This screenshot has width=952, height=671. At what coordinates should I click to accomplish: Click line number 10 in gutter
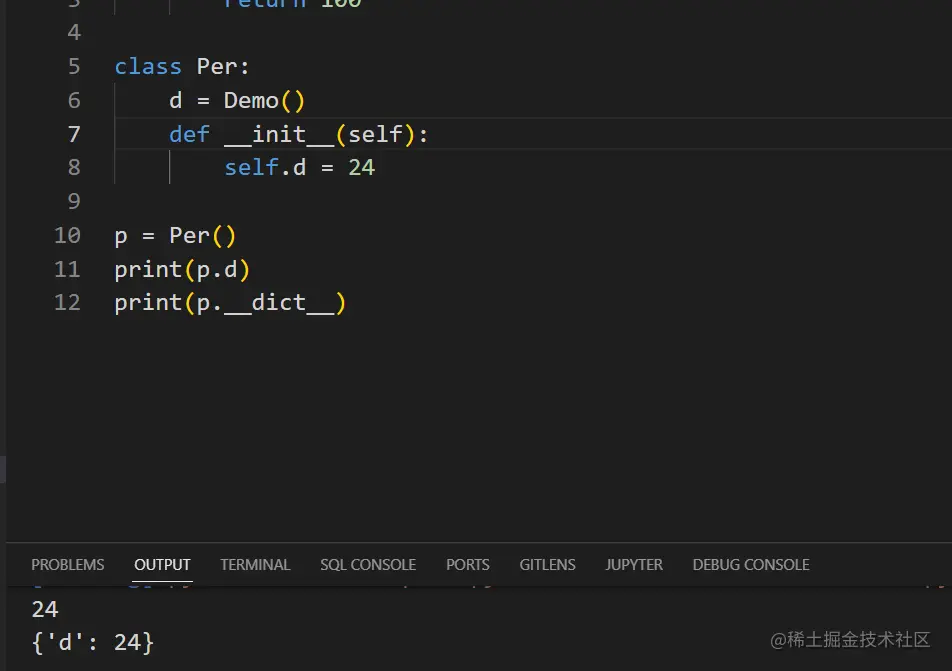pyautogui.click(x=67, y=235)
